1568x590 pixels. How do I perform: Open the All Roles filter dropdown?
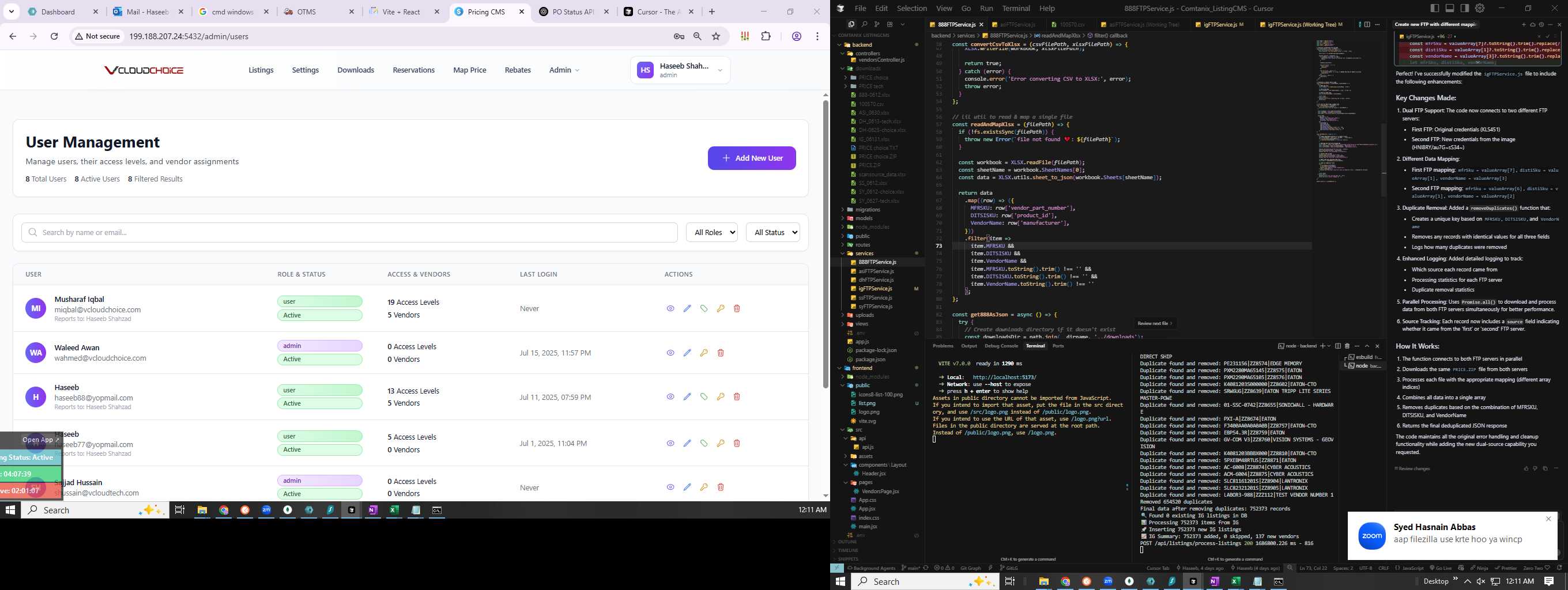point(711,232)
